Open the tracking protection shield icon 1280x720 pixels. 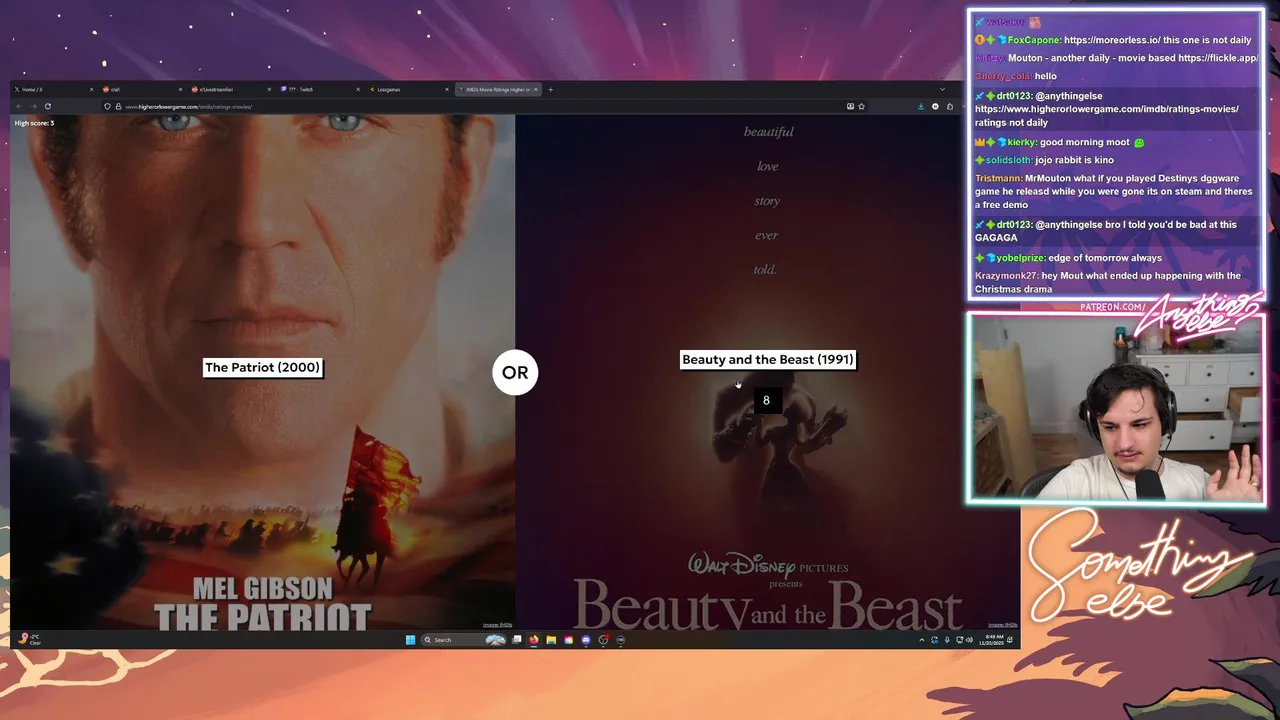pyautogui.click(x=107, y=106)
